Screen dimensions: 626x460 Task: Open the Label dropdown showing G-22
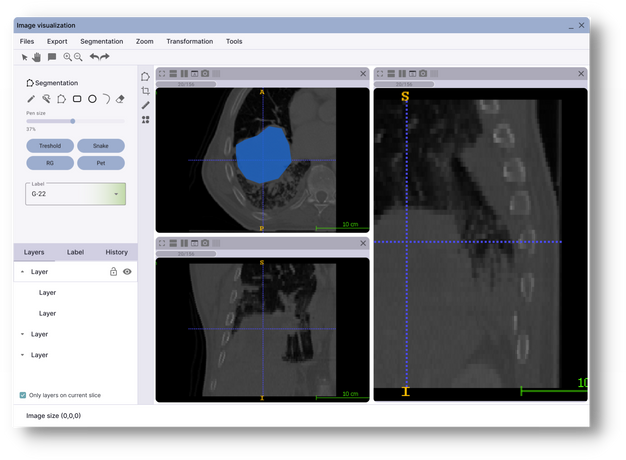point(76,194)
